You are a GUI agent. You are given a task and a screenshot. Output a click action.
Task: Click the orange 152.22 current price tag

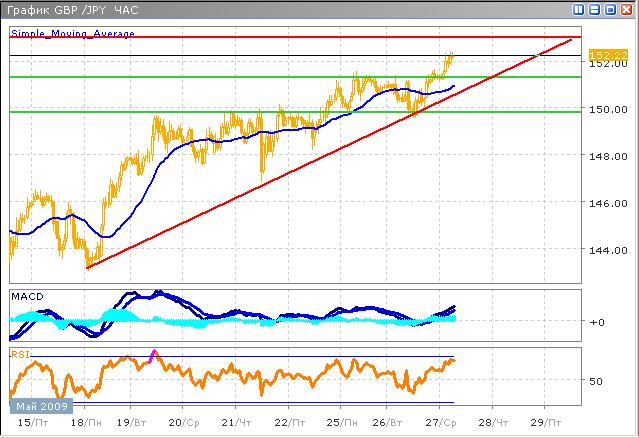point(602,54)
